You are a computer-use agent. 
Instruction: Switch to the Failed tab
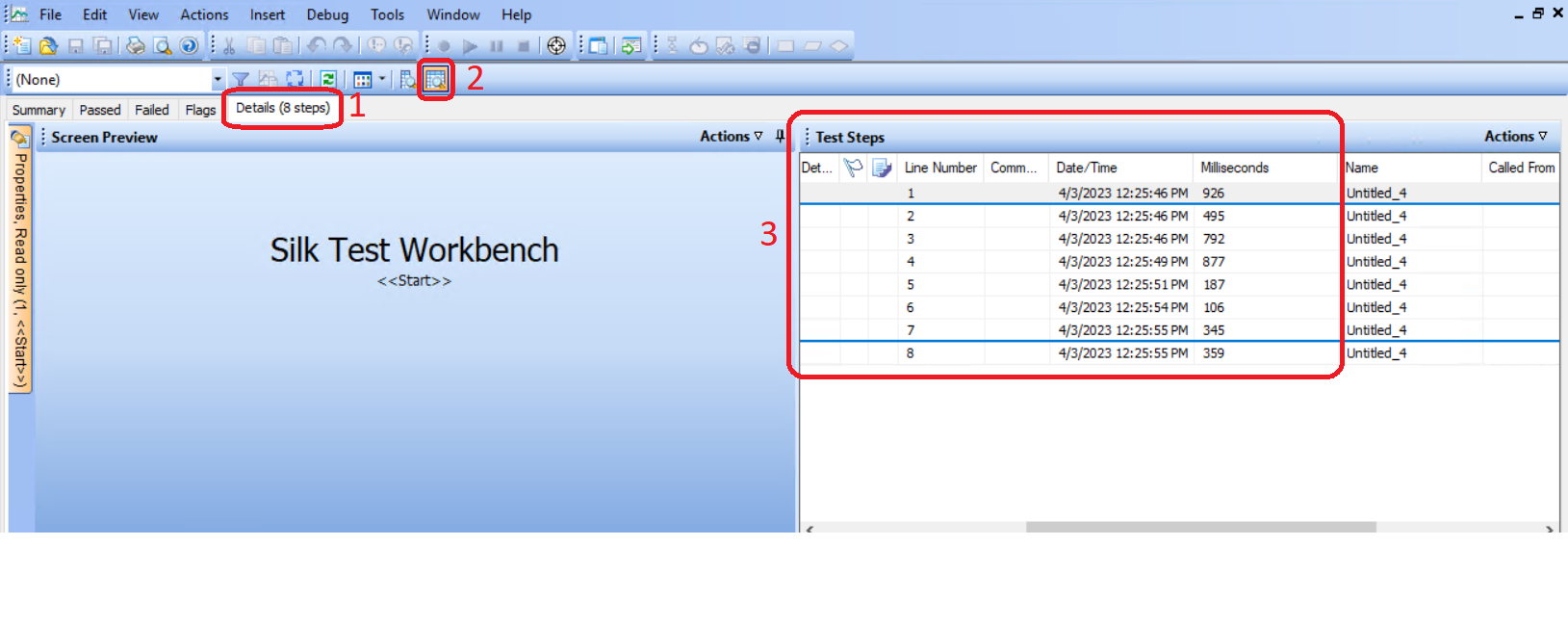click(x=152, y=110)
